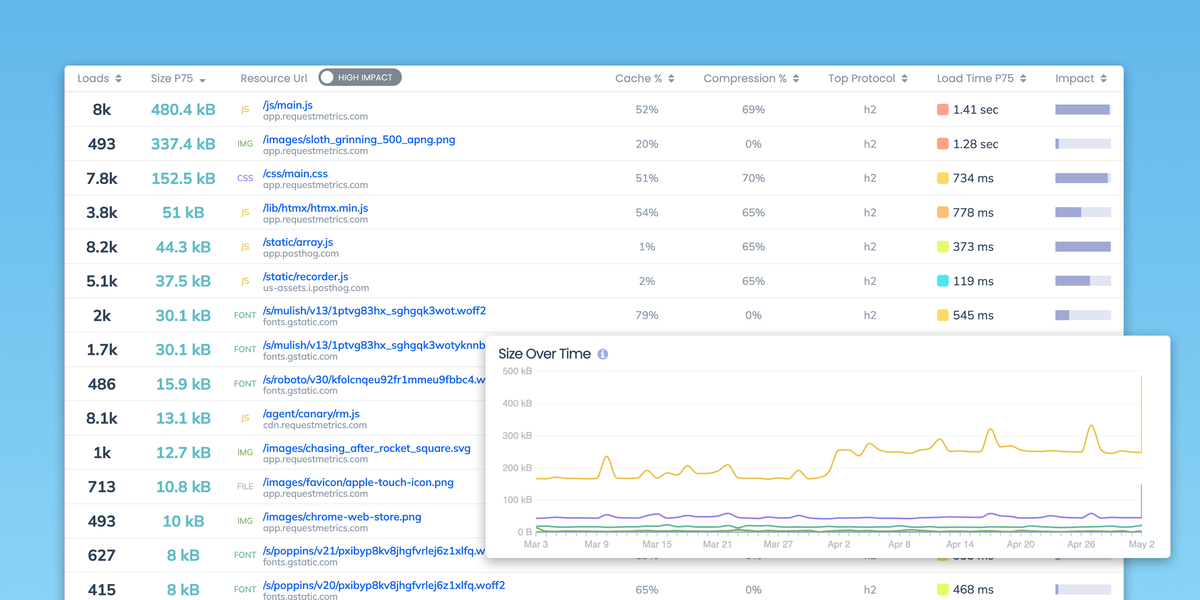1200x600 pixels.
Task: Open the 1ptvg83hx_sghgqk3wot.woff2 font link
Action: (374, 311)
